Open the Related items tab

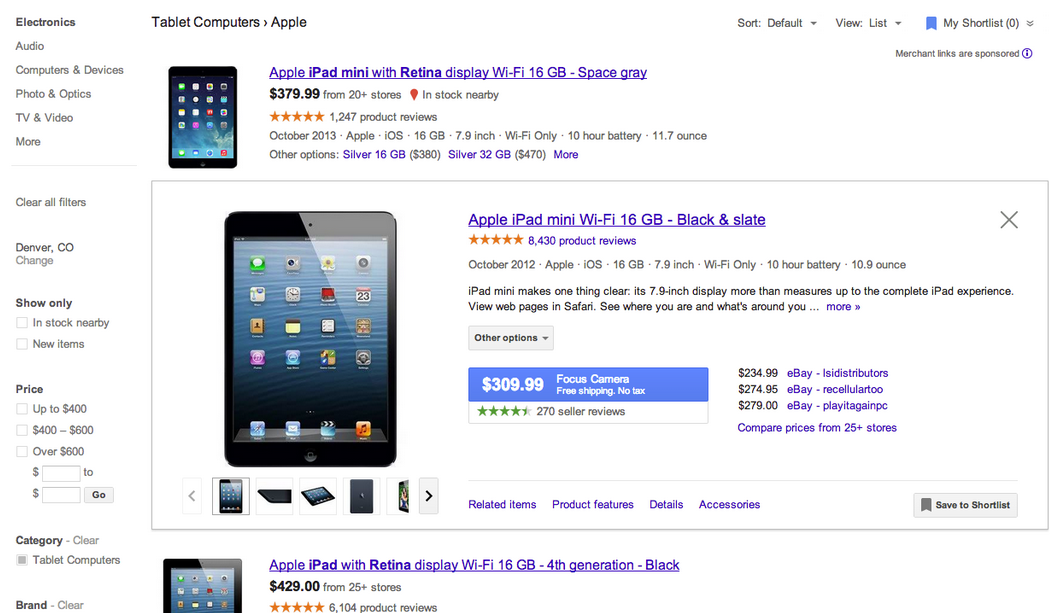502,504
